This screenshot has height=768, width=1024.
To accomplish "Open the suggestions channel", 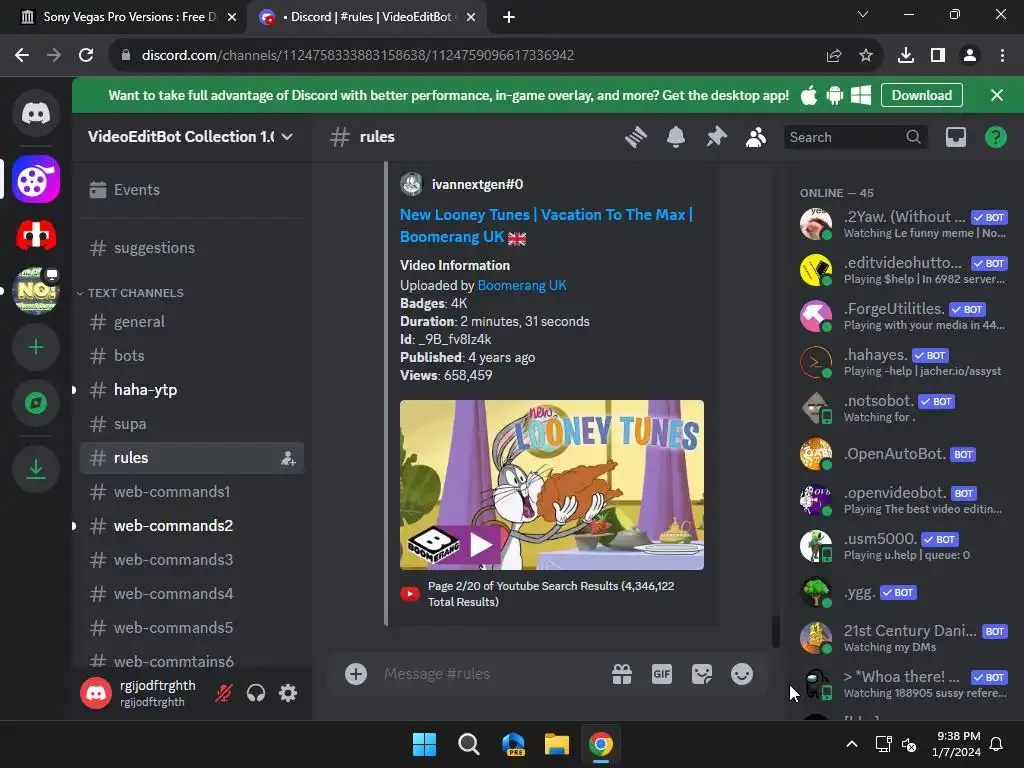I will 191,248.
